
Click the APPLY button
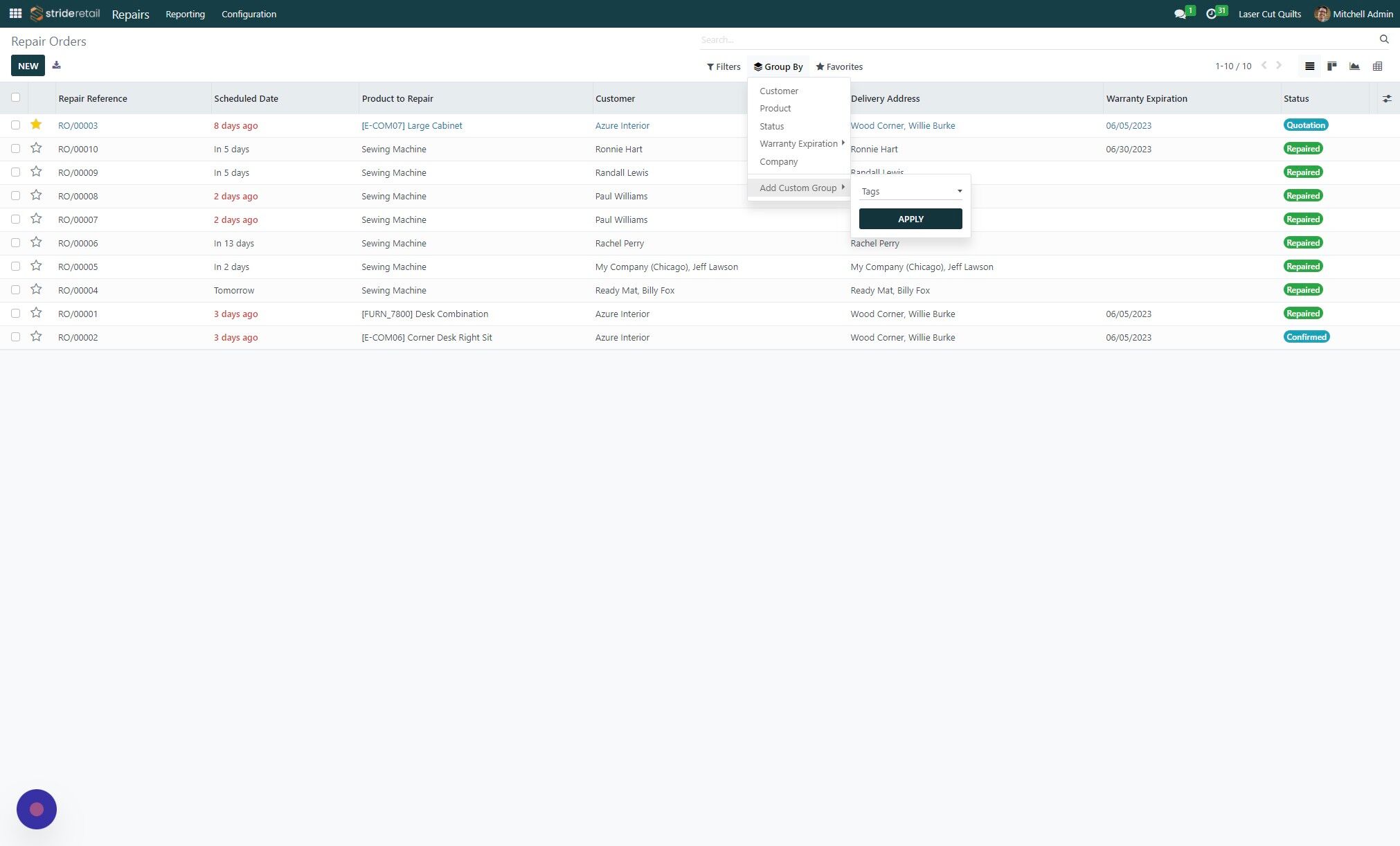[x=910, y=219]
